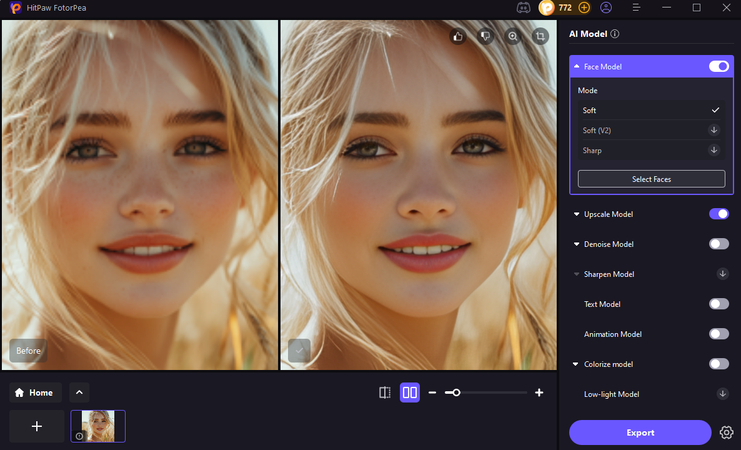Expand the Colorize model section
This screenshot has width=741, height=450.
click(x=576, y=364)
